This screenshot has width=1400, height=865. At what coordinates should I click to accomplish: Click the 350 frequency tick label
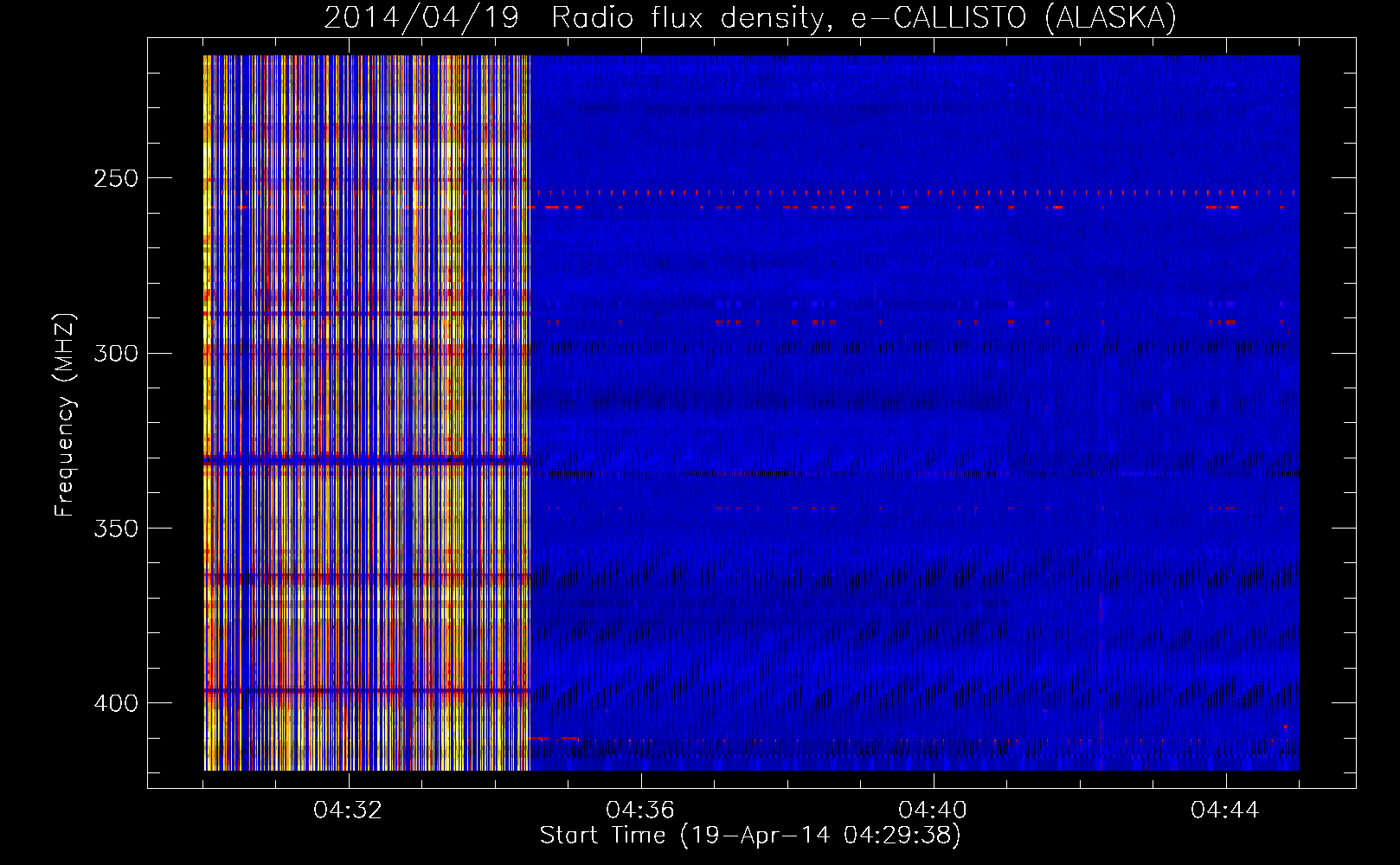pos(115,529)
